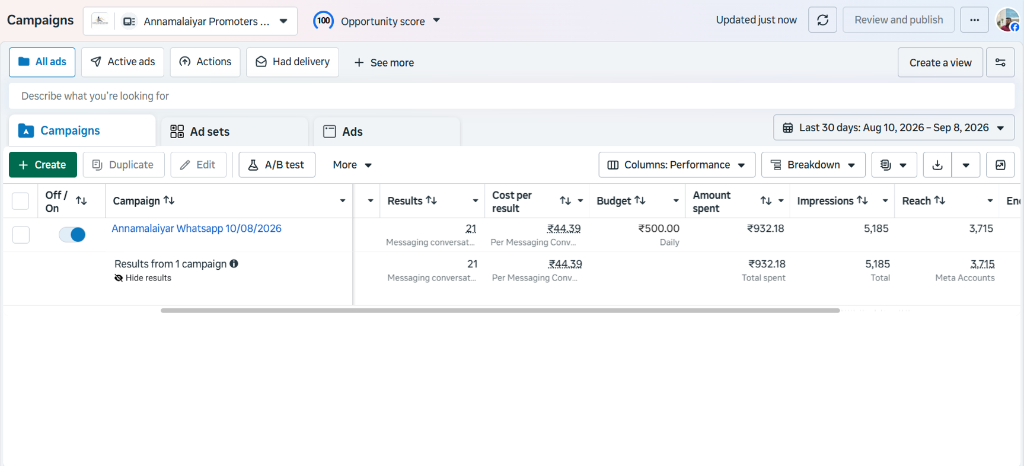Sort the Budget column
The width and height of the screenshot is (1024, 466).
(640, 201)
